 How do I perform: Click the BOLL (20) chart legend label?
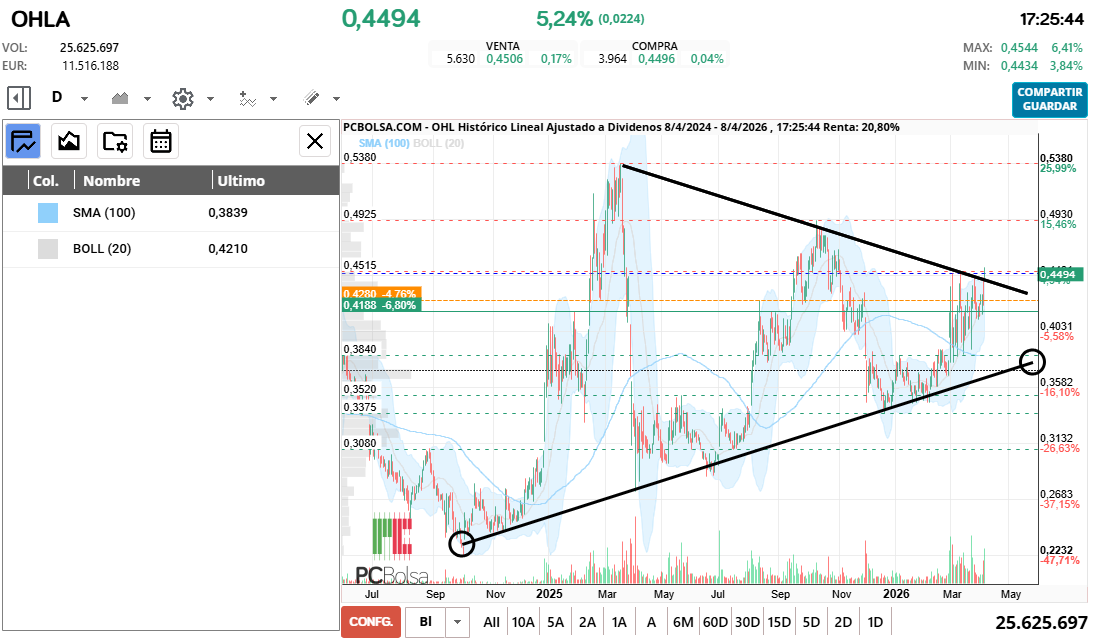pyautogui.click(x=439, y=144)
